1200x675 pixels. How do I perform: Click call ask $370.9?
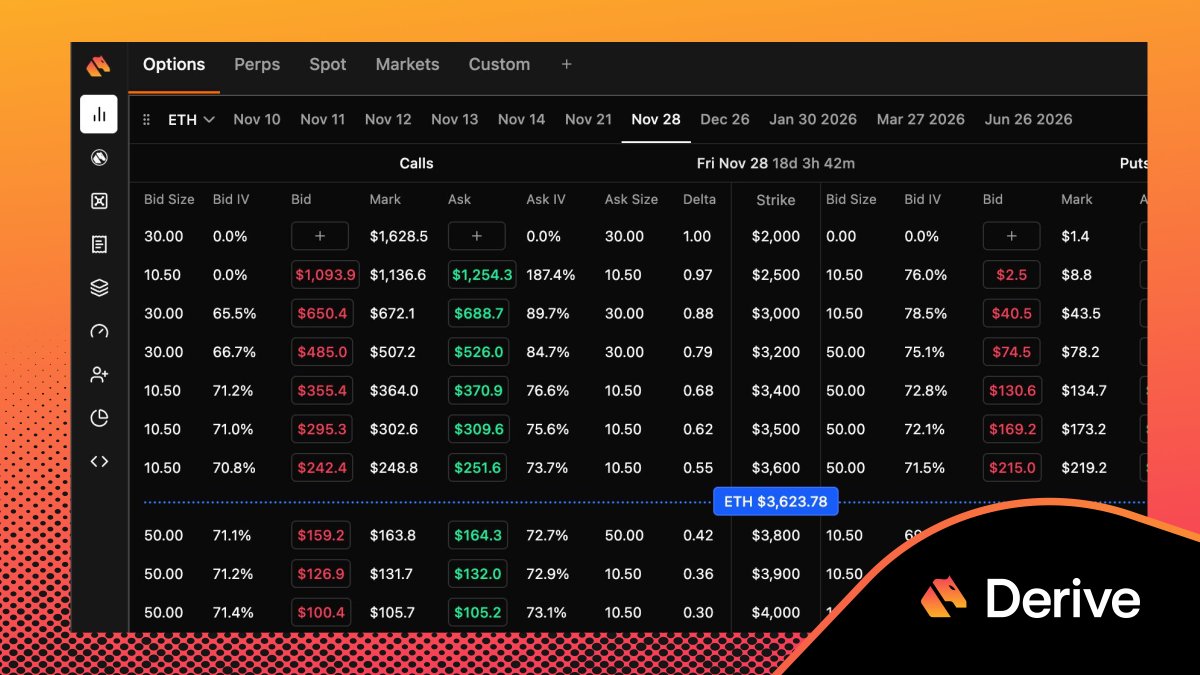point(478,390)
